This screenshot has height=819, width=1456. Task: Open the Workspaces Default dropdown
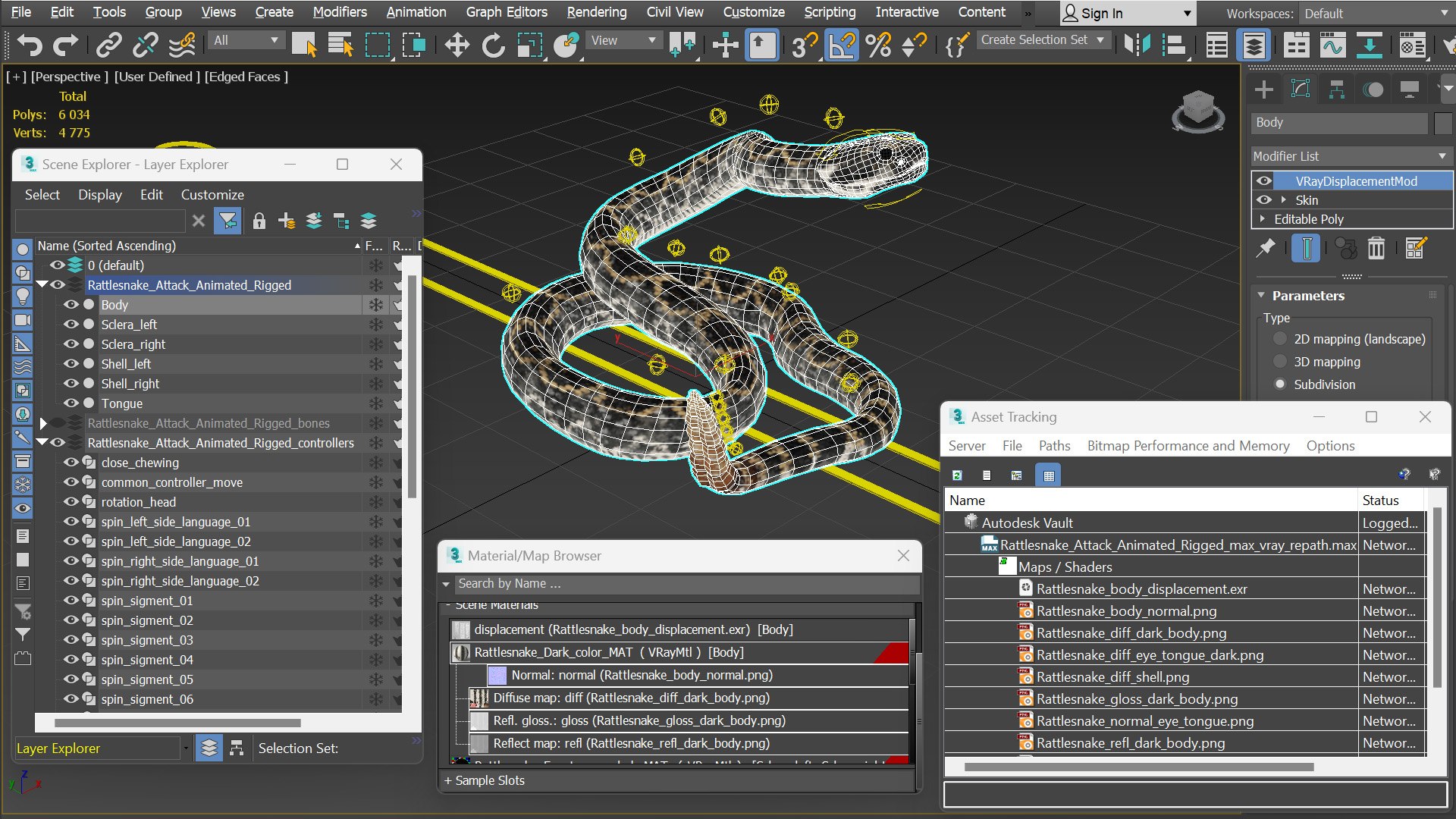[x=1376, y=14]
